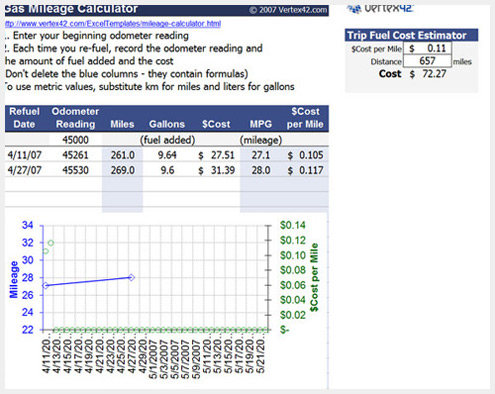Image resolution: width=495 pixels, height=394 pixels.
Task: Select the Refuel Date column header
Action: coord(24,118)
